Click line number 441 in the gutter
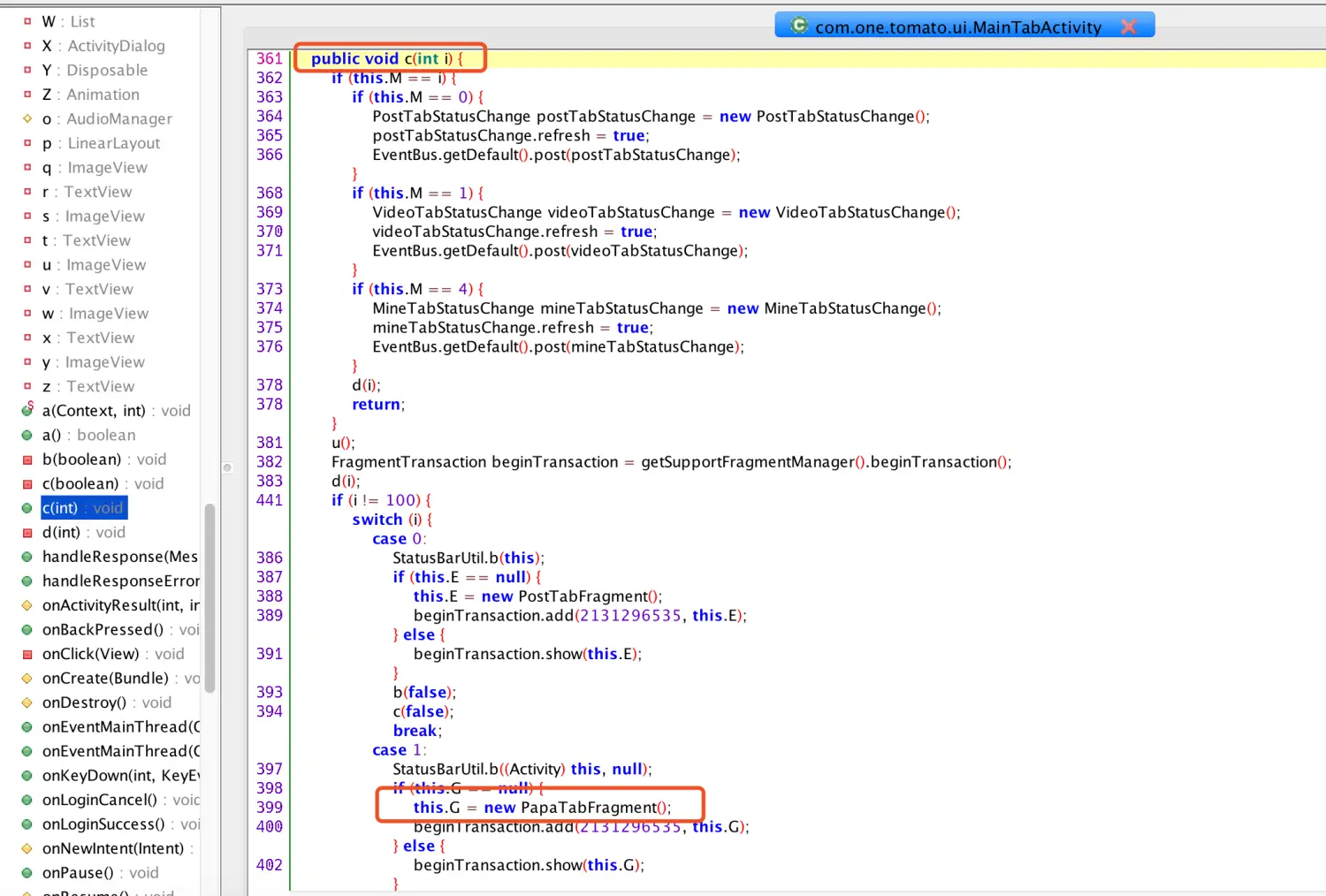Image resolution: width=1326 pixels, height=896 pixels. pyautogui.click(x=270, y=500)
